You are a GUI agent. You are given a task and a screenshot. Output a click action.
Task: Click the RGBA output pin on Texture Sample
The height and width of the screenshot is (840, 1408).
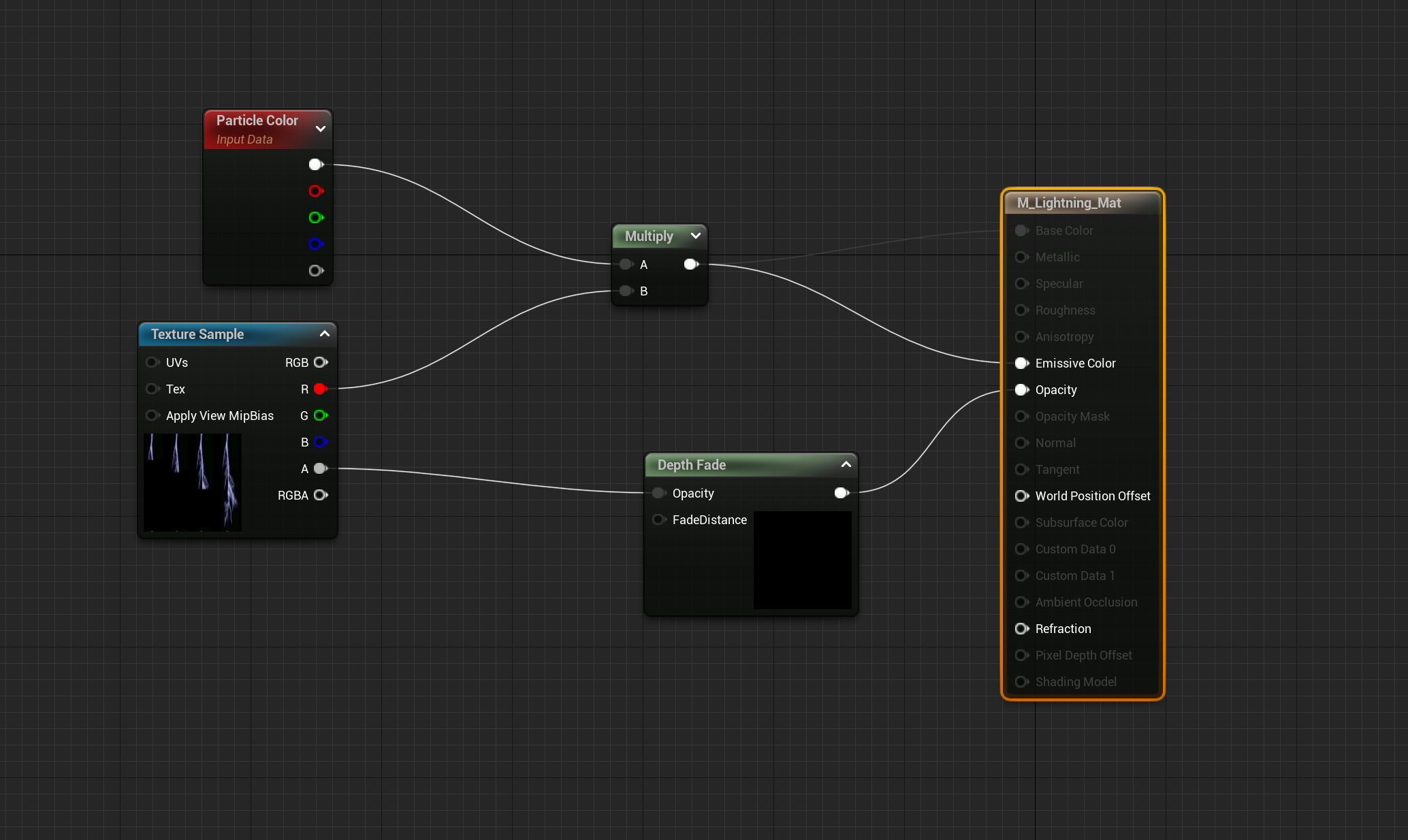(320, 495)
